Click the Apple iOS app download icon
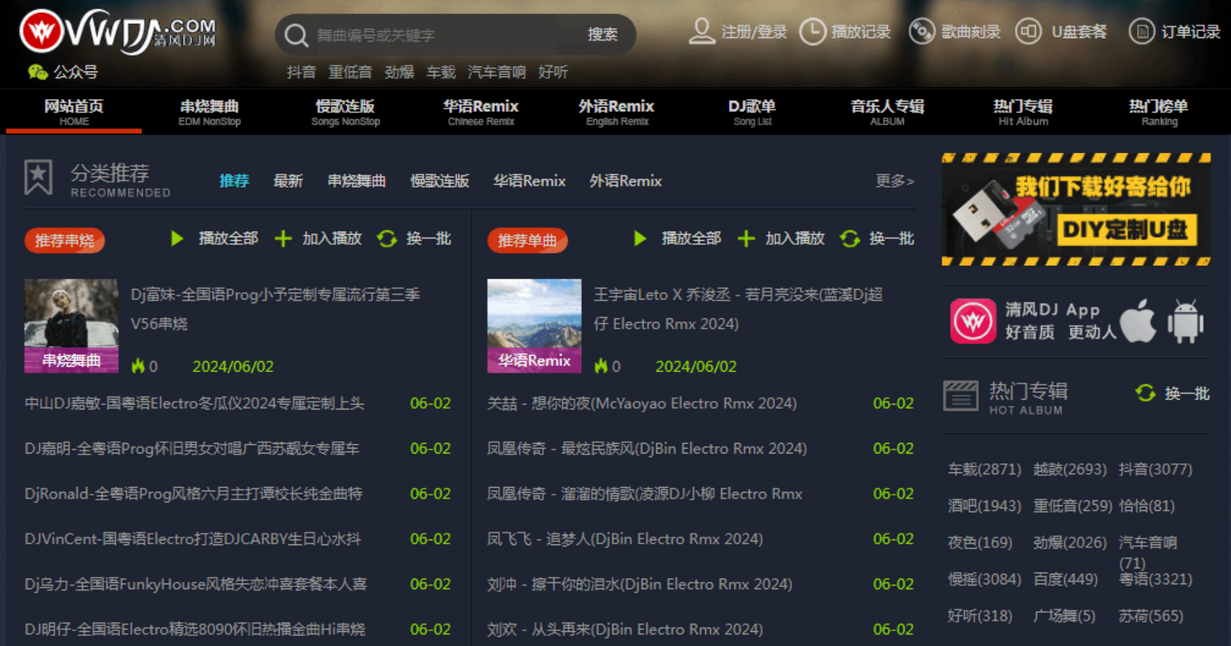The image size is (1231, 646). coord(1137,321)
